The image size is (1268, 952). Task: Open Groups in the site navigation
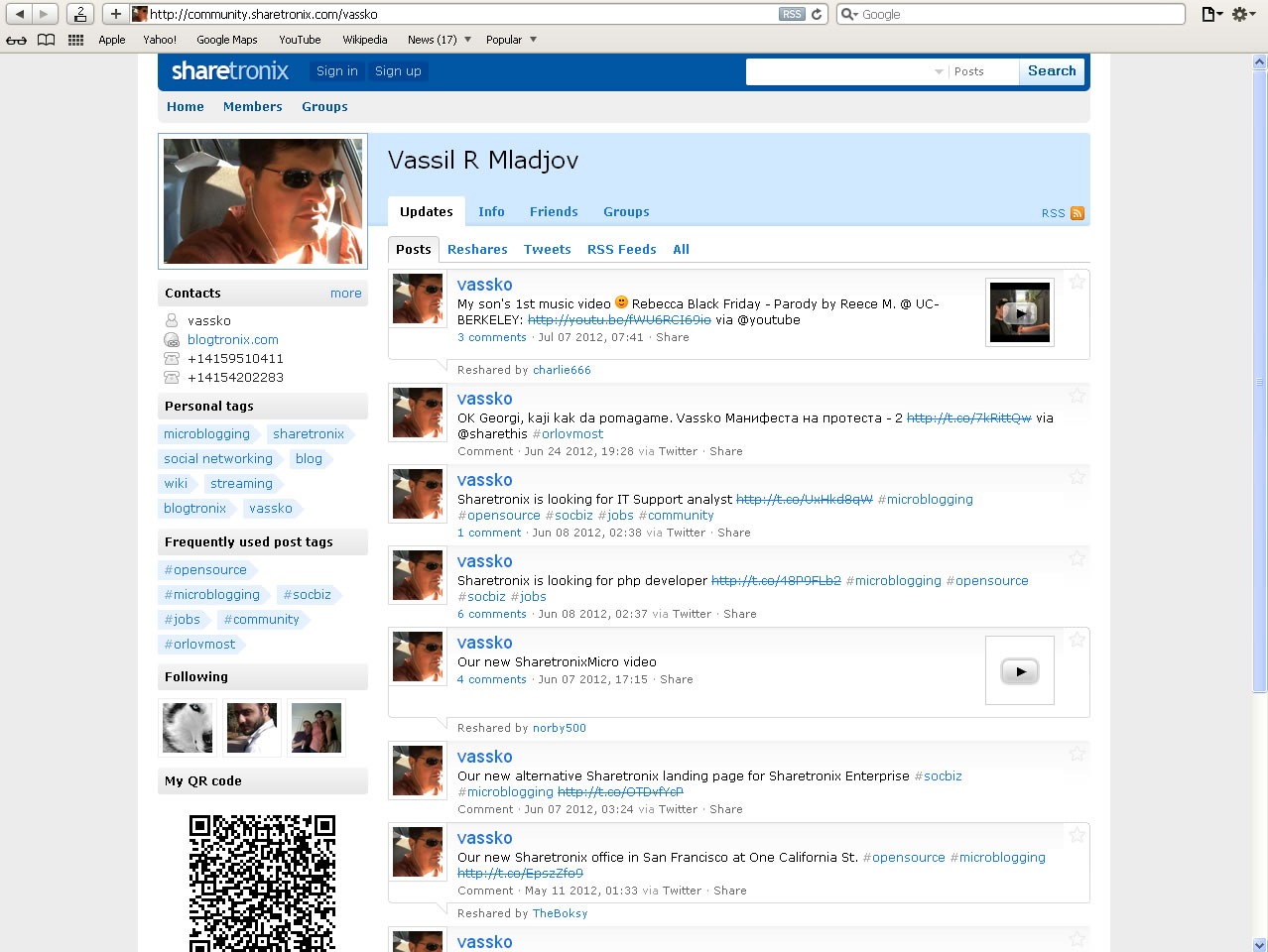(x=324, y=107)
